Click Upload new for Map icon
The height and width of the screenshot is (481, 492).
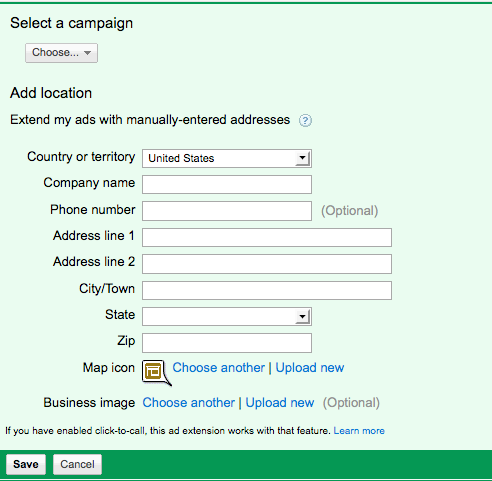(x=310, y=368)
